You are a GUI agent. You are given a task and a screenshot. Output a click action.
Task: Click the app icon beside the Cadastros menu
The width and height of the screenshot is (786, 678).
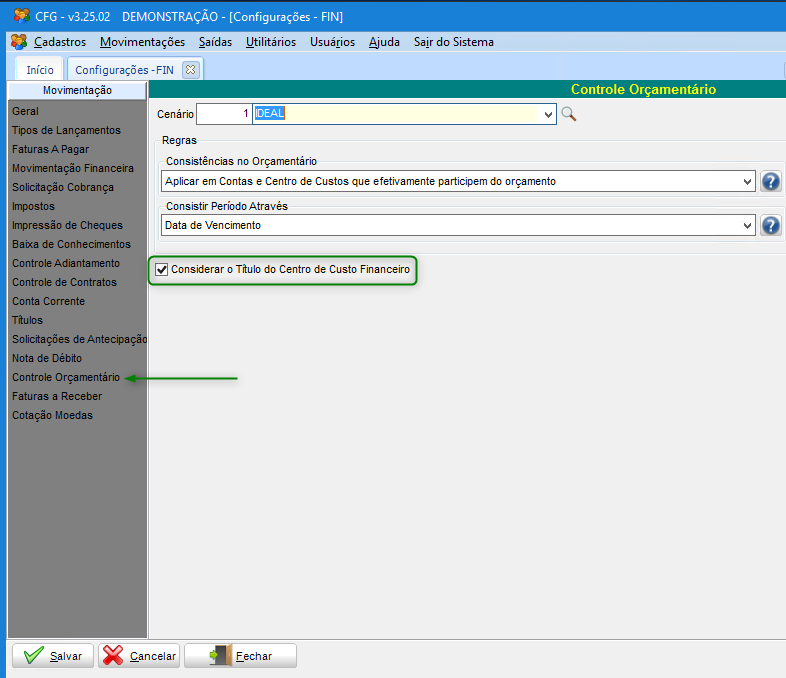pos(19,42)
